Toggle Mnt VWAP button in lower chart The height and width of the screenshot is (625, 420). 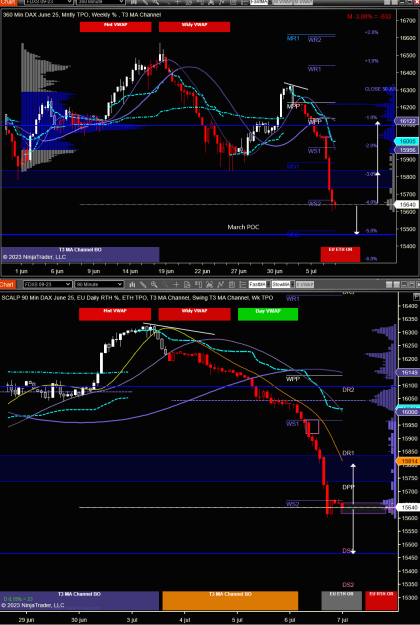tap(115, 314)
